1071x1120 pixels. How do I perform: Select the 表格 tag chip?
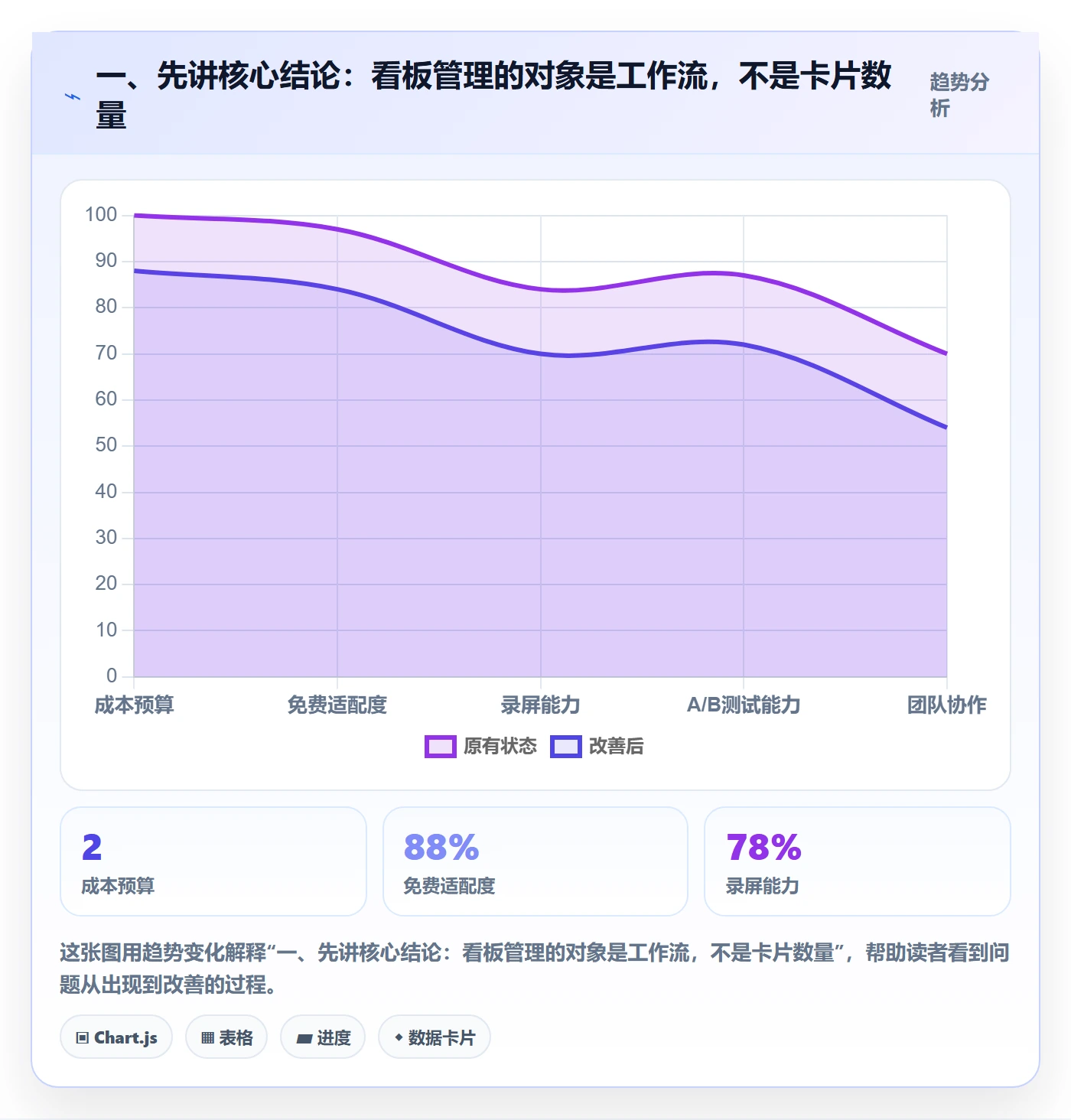(x=226, y=1037)
